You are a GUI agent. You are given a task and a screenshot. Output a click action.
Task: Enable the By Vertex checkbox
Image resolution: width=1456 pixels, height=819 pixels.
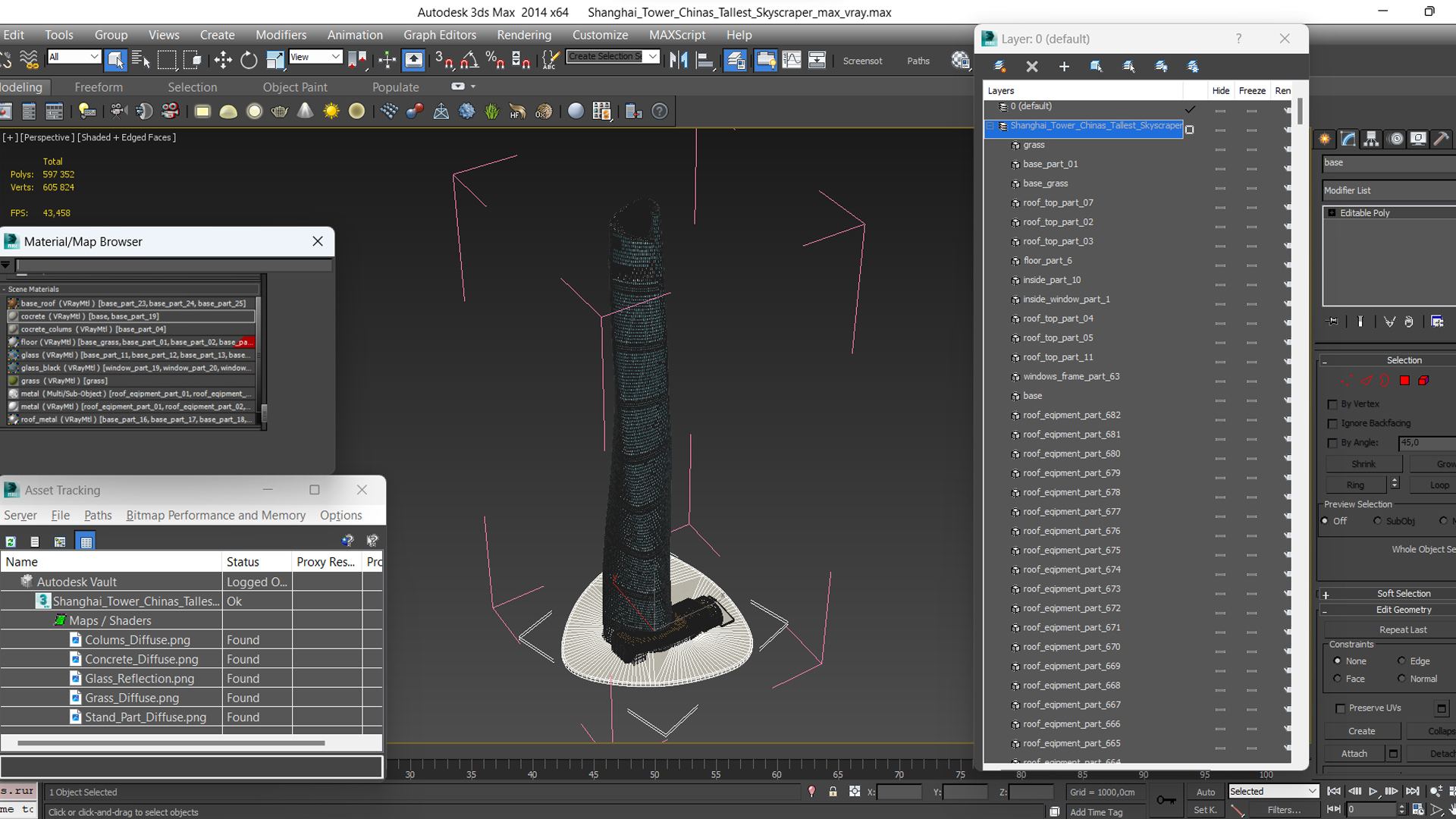point(1332,404)
